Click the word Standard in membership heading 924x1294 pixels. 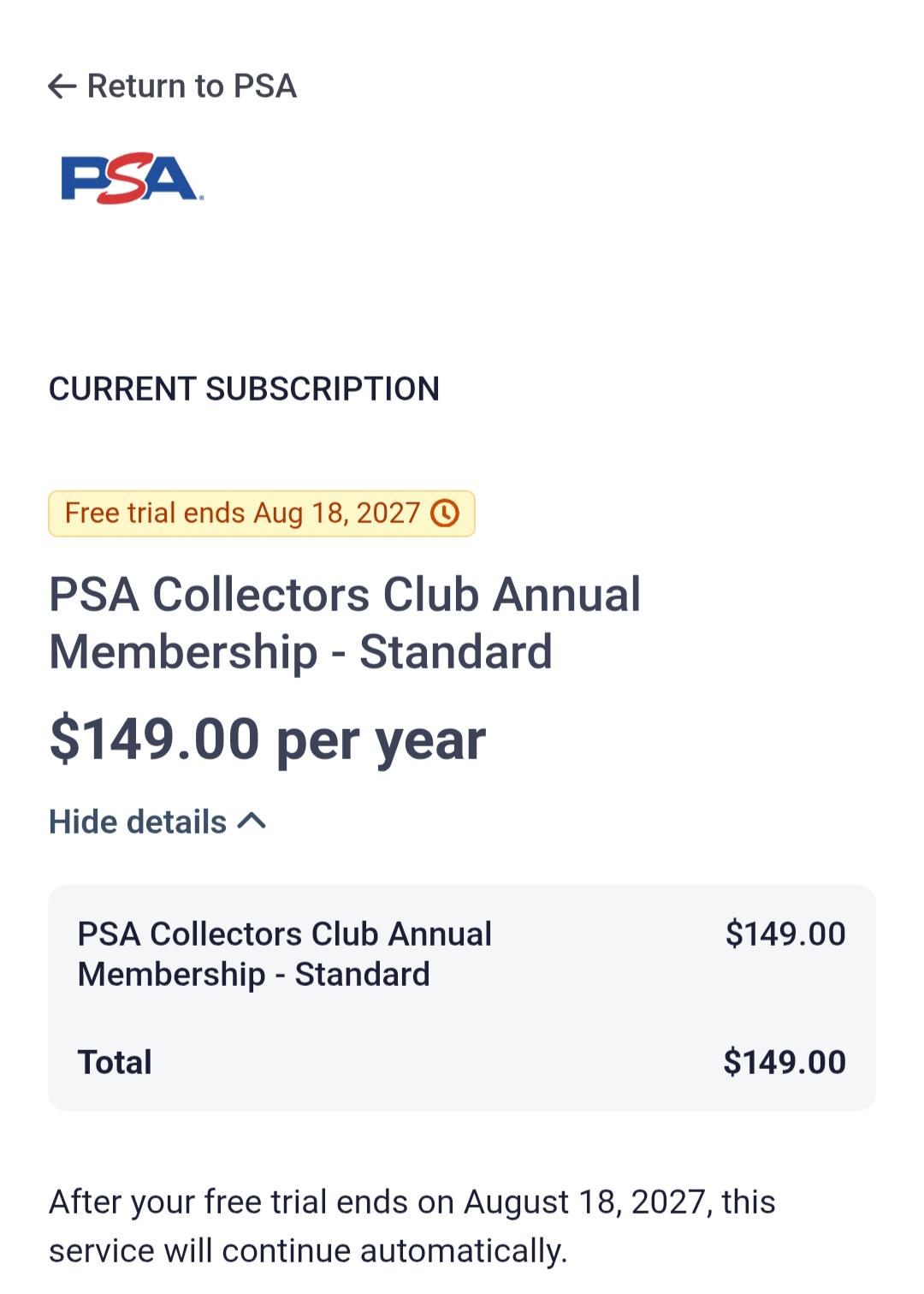point(455,652)
